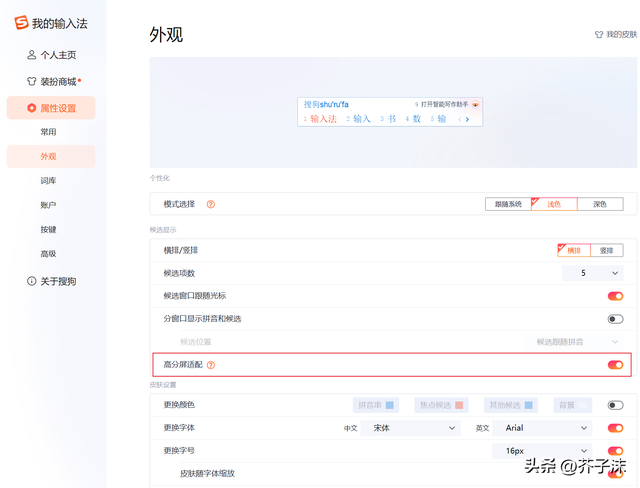This screenshot has height=488, width=640.
Task: Click the 我的皮肤 shirt icon
Action: 599,35
